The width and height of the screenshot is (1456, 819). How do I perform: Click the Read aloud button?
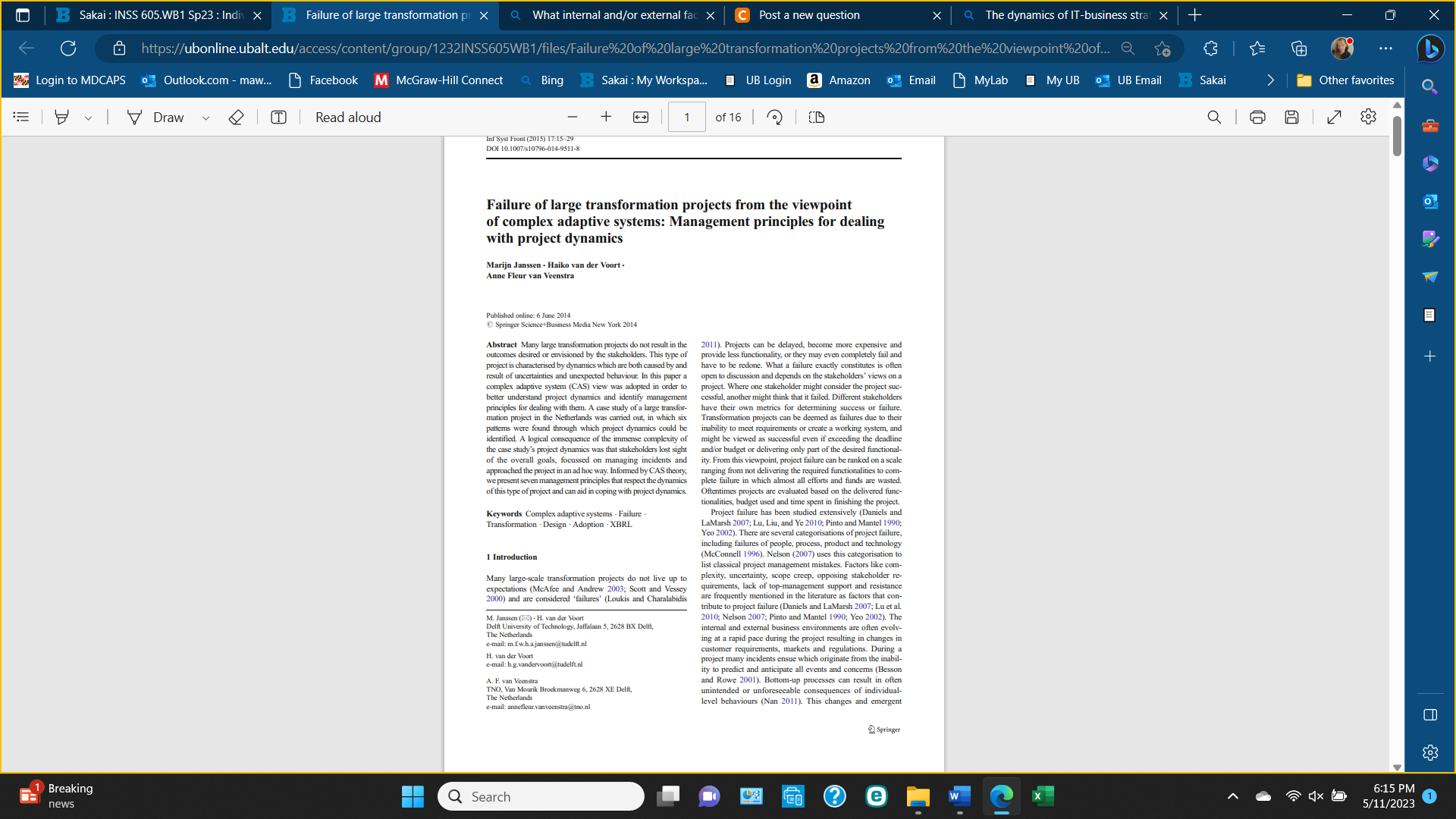coord(348,117)
